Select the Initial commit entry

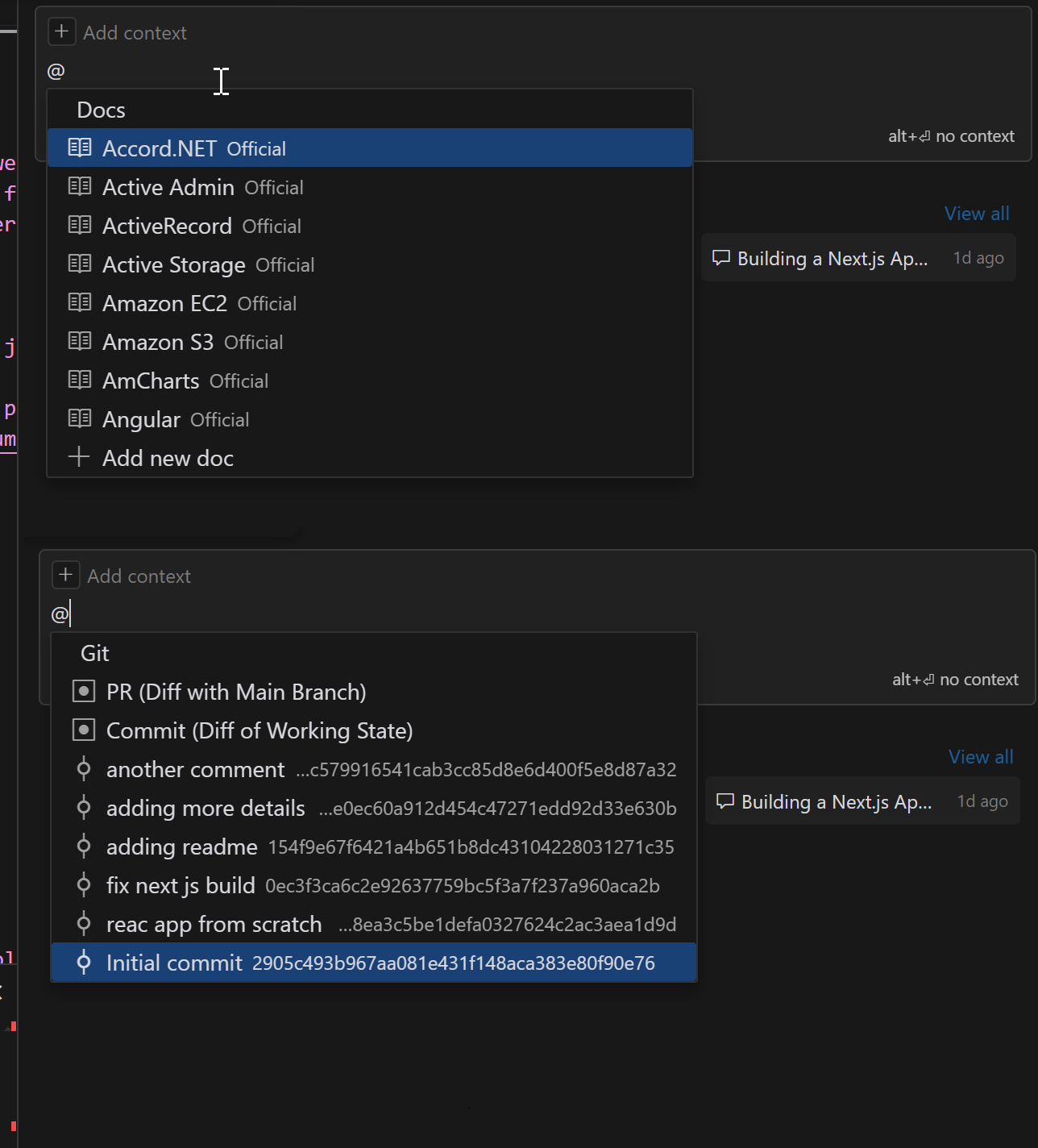coord(374,963)
